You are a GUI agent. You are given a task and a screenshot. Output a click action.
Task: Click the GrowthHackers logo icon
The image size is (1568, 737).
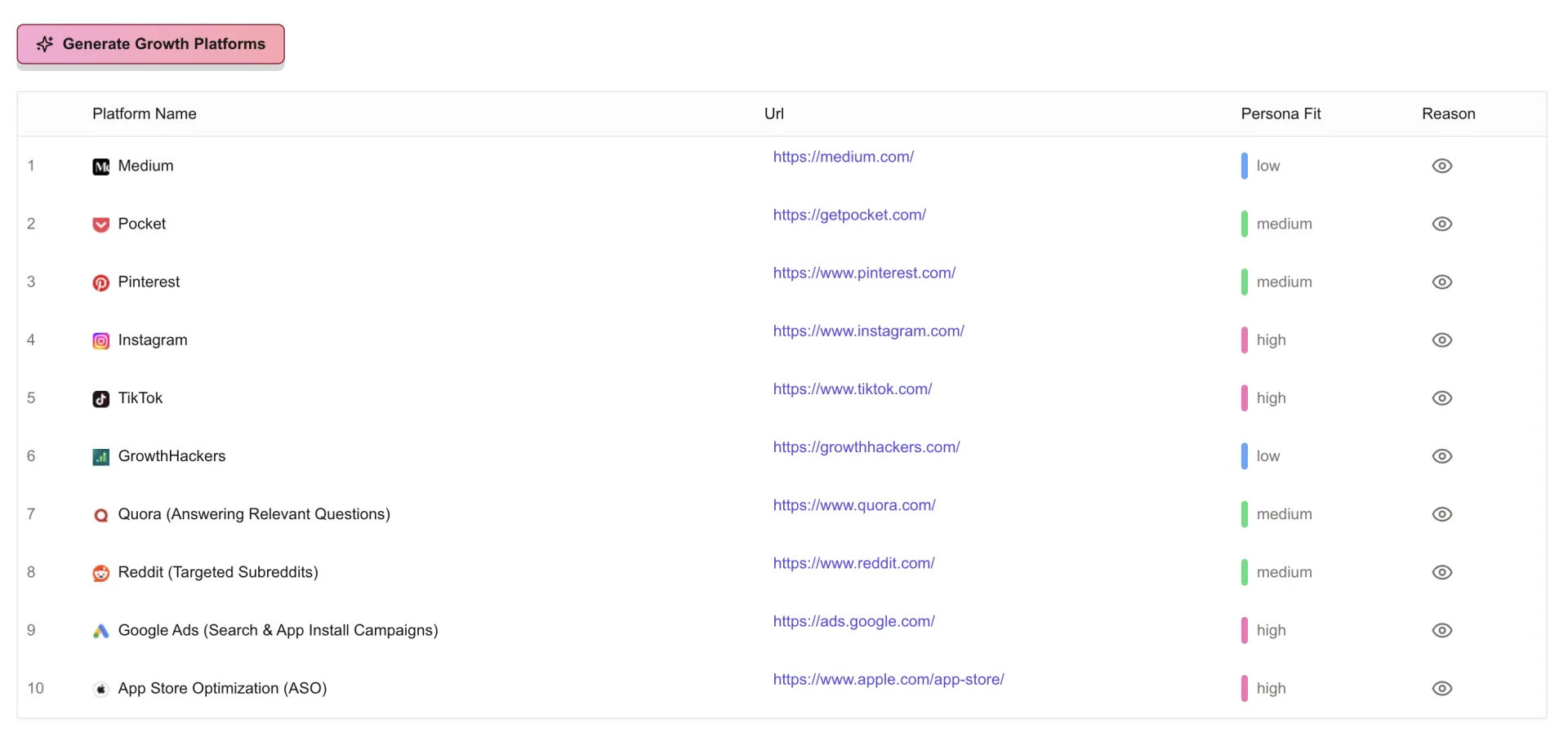click(x=100, y=457)
